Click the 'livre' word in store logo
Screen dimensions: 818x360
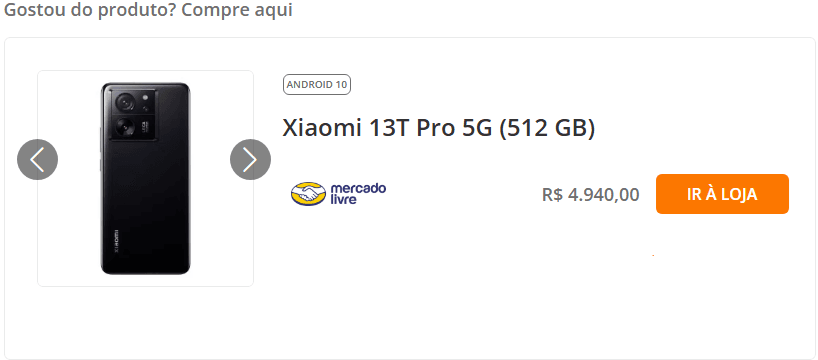pyautogui.click(x=344, y=199)
